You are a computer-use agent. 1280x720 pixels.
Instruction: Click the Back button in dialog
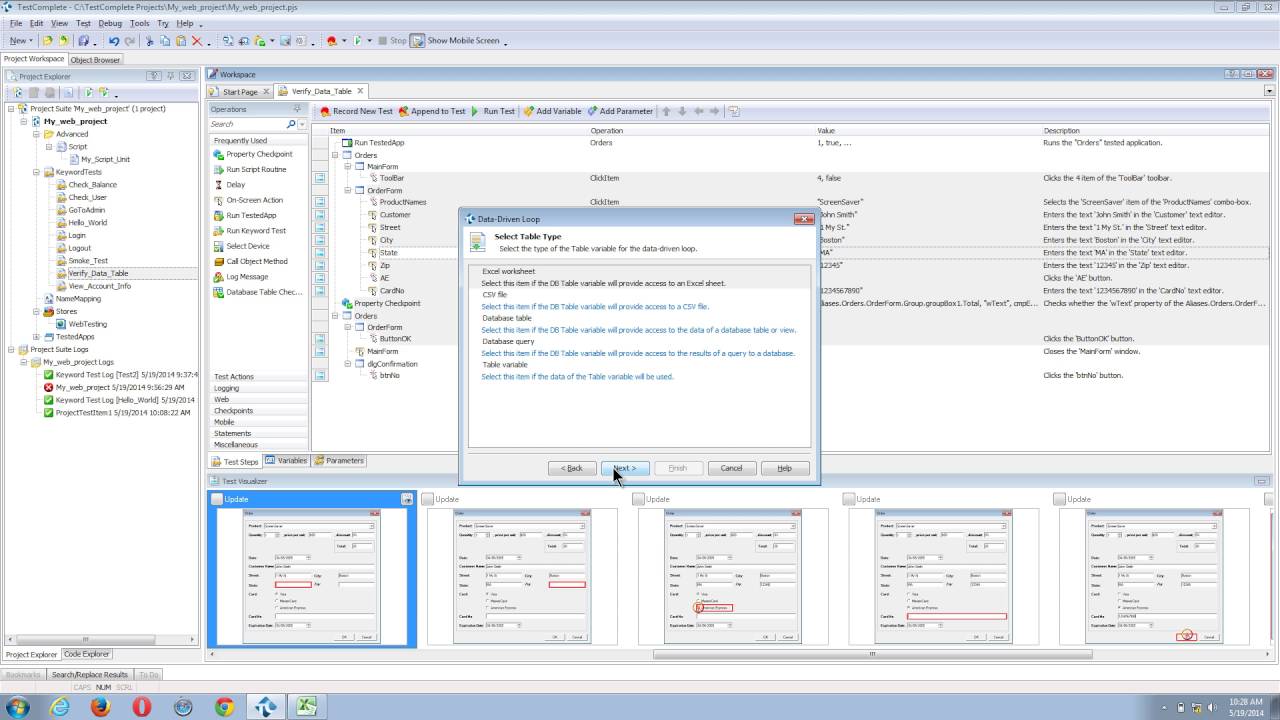(572, 468)
